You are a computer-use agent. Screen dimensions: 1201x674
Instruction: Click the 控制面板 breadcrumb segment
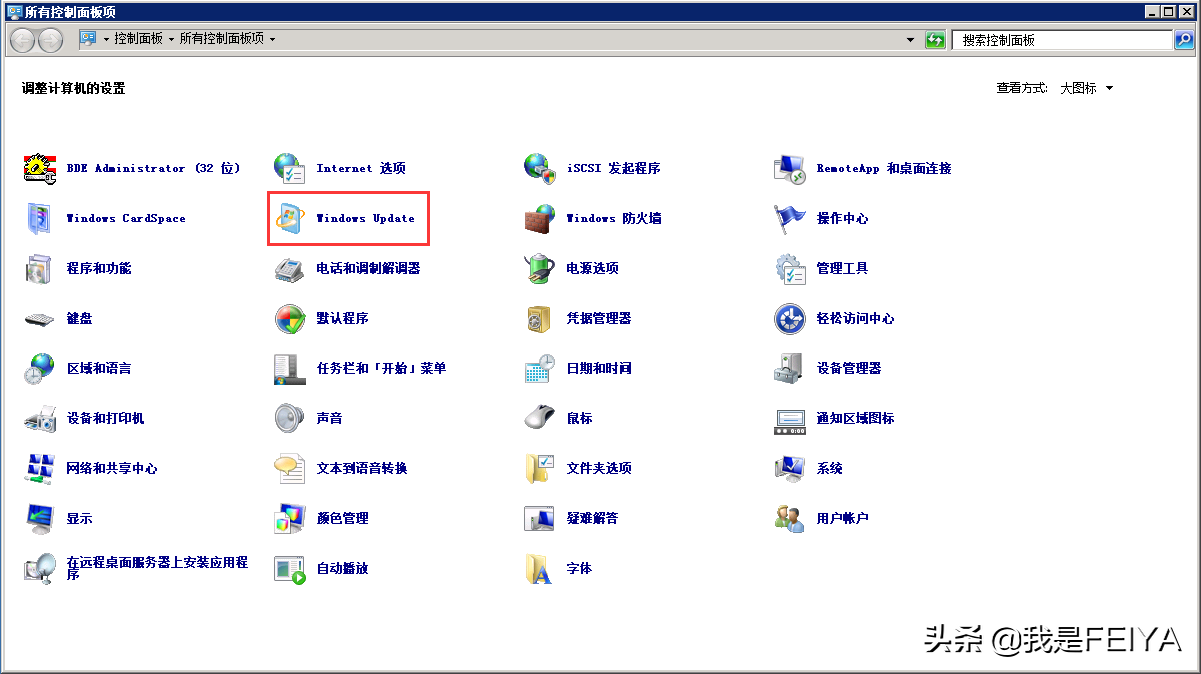[x=139, y=39]
